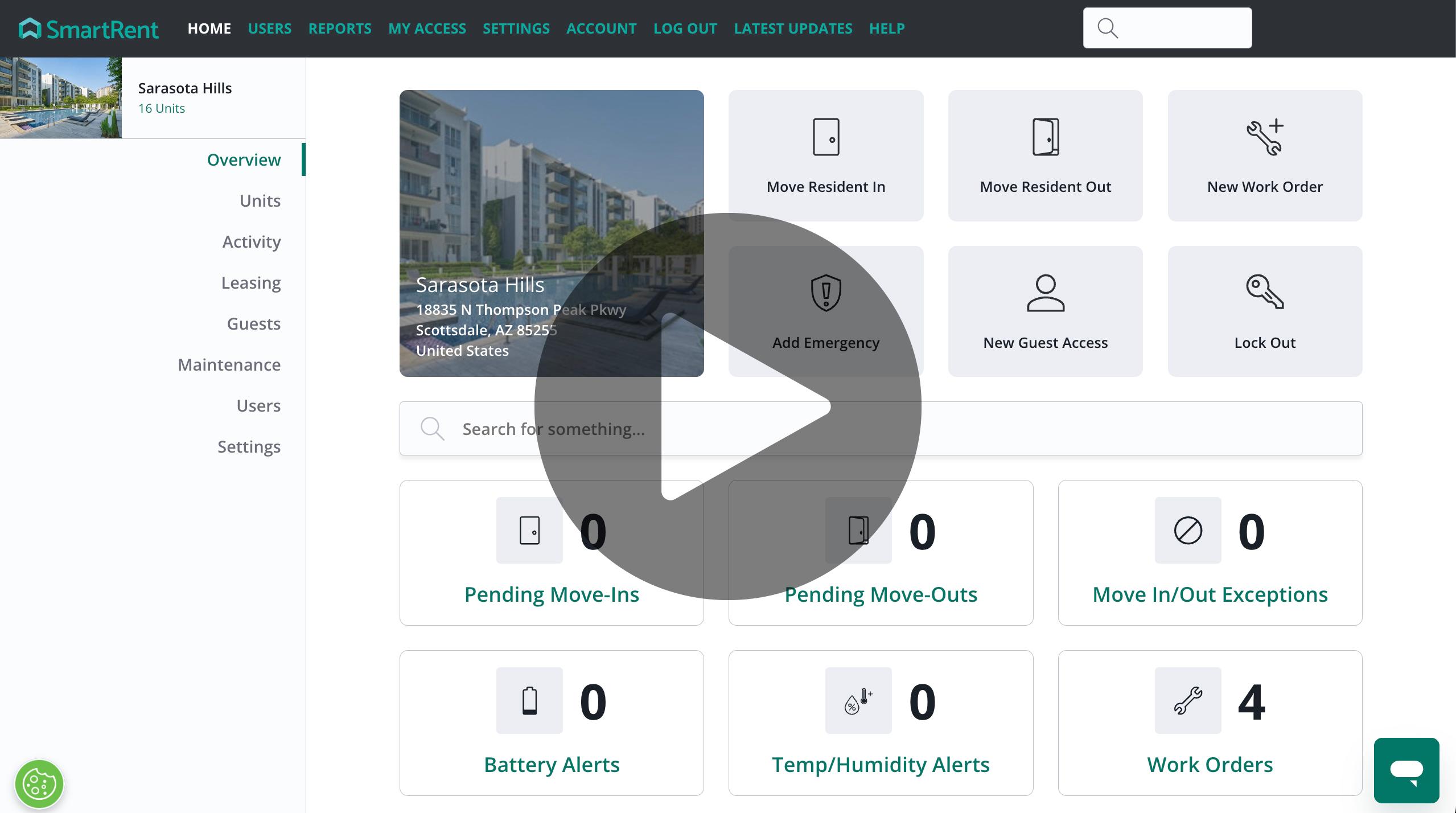Go to Latest Updates in top navigation

[x=793, y=28]
